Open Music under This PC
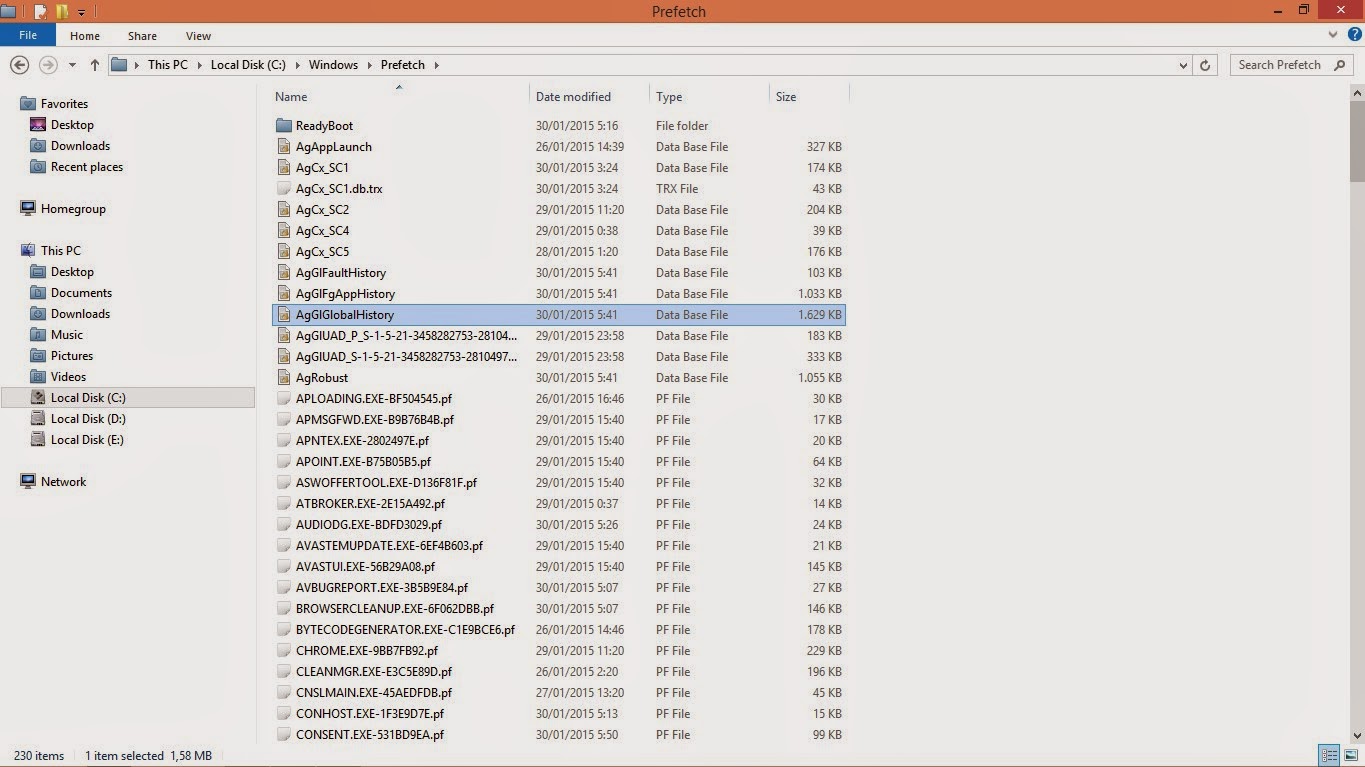 point(67,335)
